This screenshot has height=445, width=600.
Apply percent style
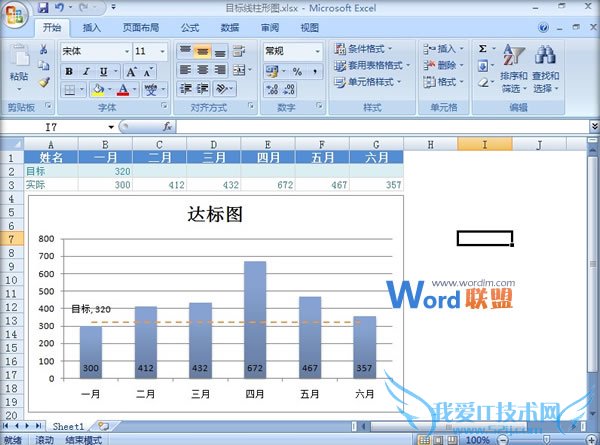(297, 71)
